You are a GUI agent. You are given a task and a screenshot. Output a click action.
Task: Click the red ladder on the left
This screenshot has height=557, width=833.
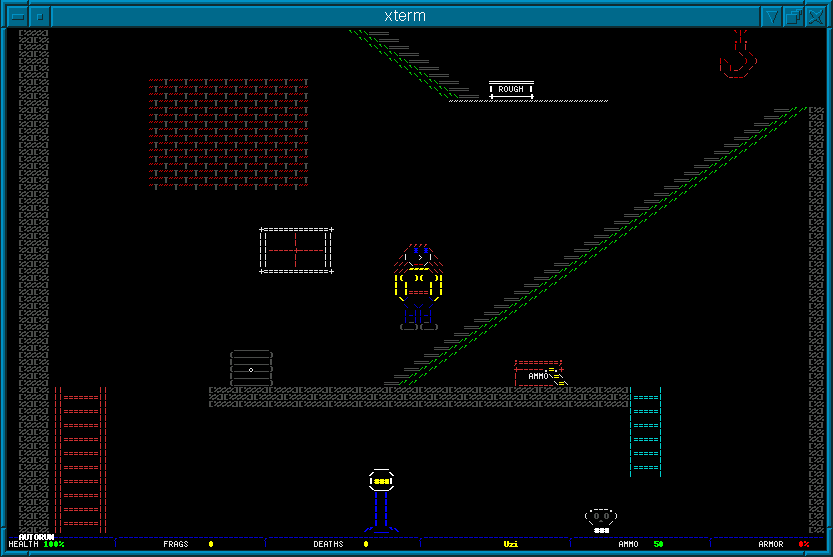[80, 460]
